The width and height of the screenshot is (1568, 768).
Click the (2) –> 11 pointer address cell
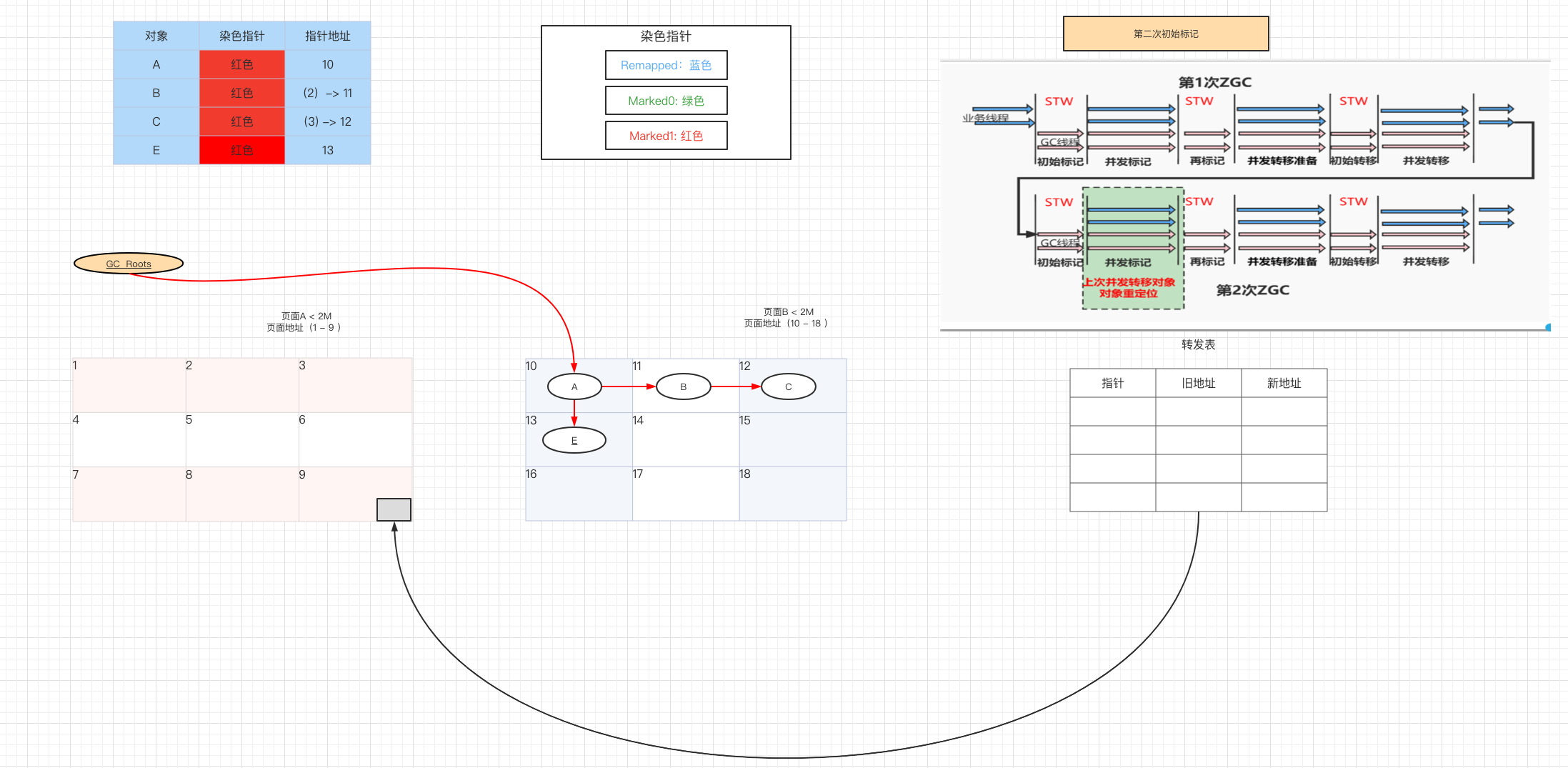[x=327, y=93]
